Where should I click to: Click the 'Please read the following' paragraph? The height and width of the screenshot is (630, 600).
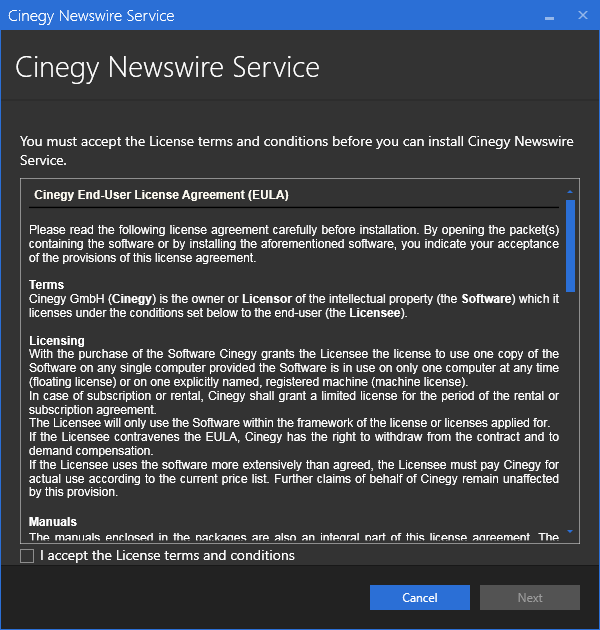coord(294,243)
